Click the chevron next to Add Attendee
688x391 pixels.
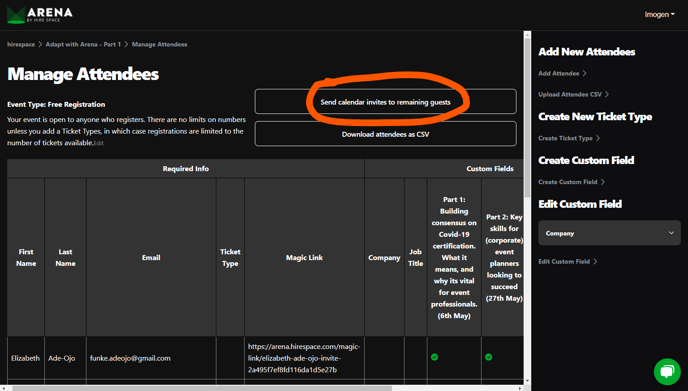click(x=584, y=73)
